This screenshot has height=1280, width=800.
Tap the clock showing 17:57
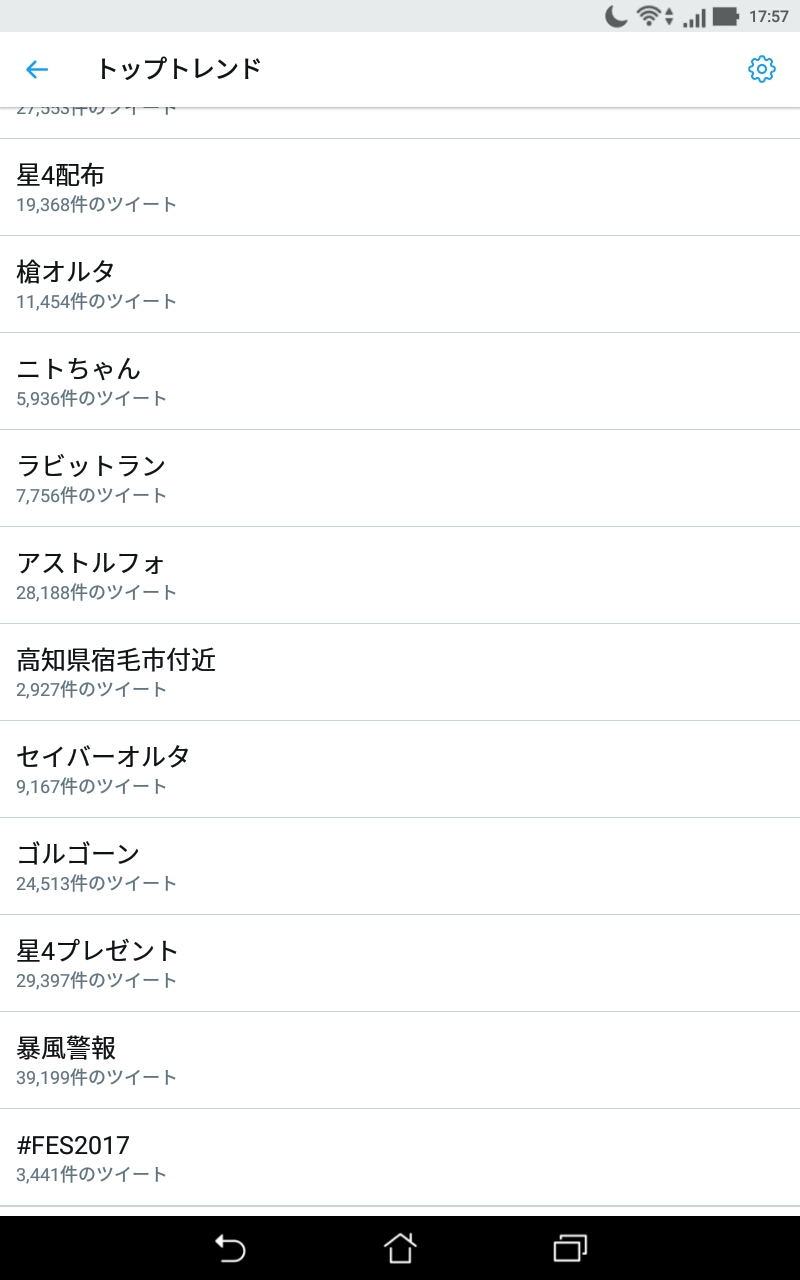coord(769,16)
